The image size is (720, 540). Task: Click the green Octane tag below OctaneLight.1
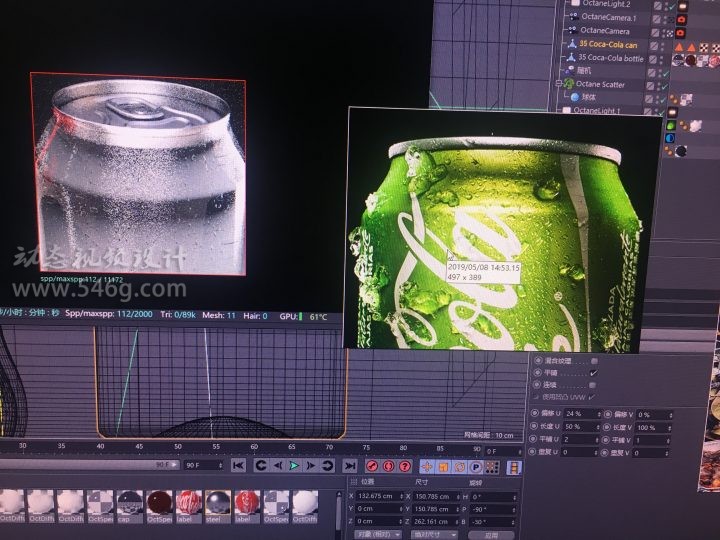click(671, 125)
